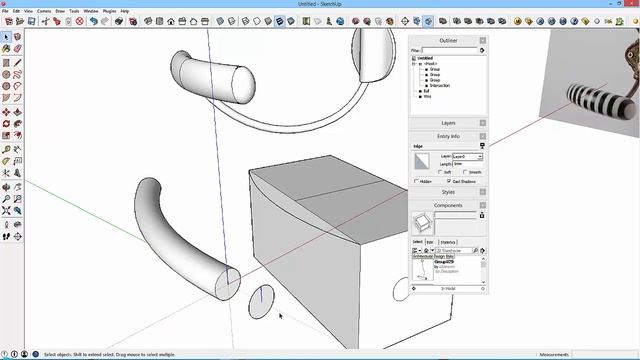Click the material swatch in Entity Info
The height and width of the screenshot is (360, 640).
point(422,161)
